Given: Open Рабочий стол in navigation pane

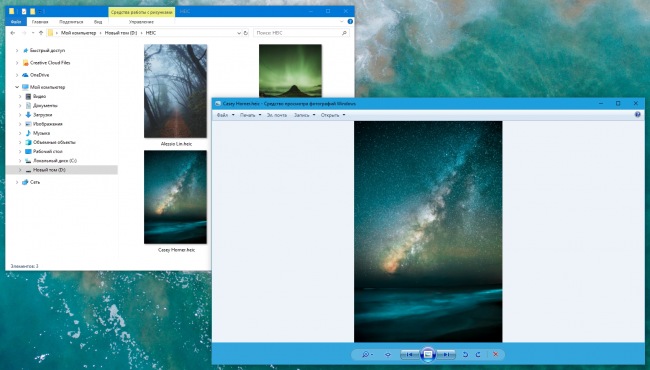Looking at the screenshot, I should [48, 152].
